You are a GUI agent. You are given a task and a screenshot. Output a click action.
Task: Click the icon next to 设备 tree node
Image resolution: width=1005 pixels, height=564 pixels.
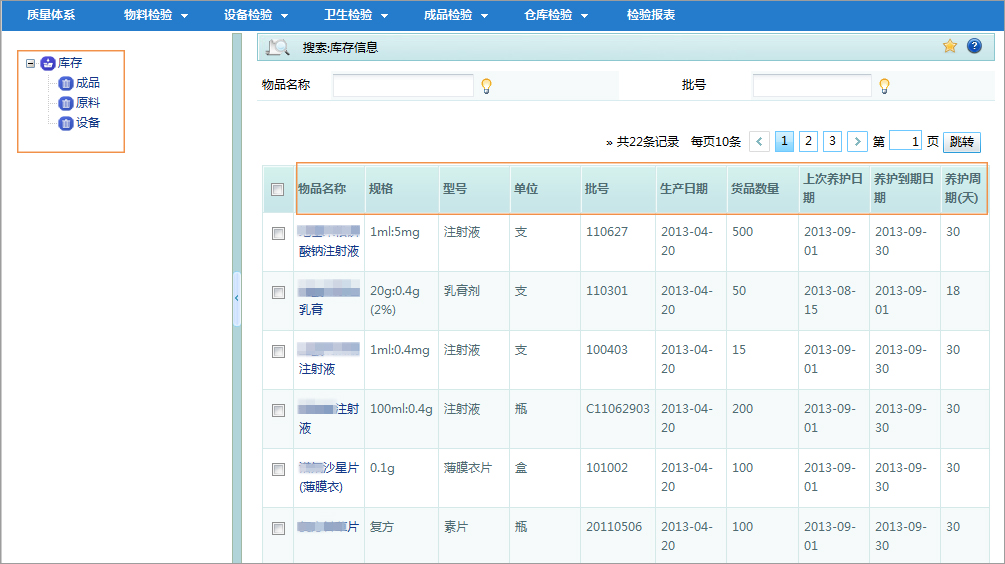click(66, 123)
